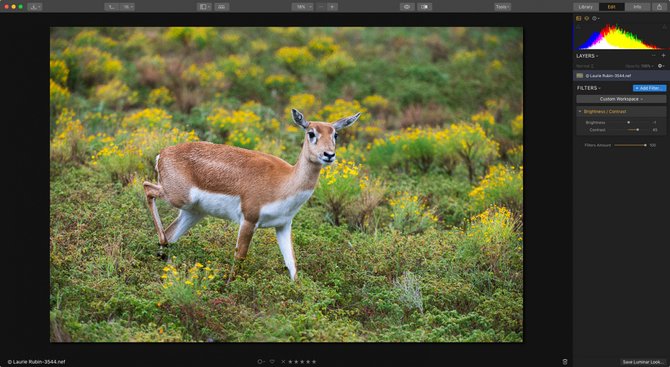Switch to the Library tab

[x=585, y=7]
